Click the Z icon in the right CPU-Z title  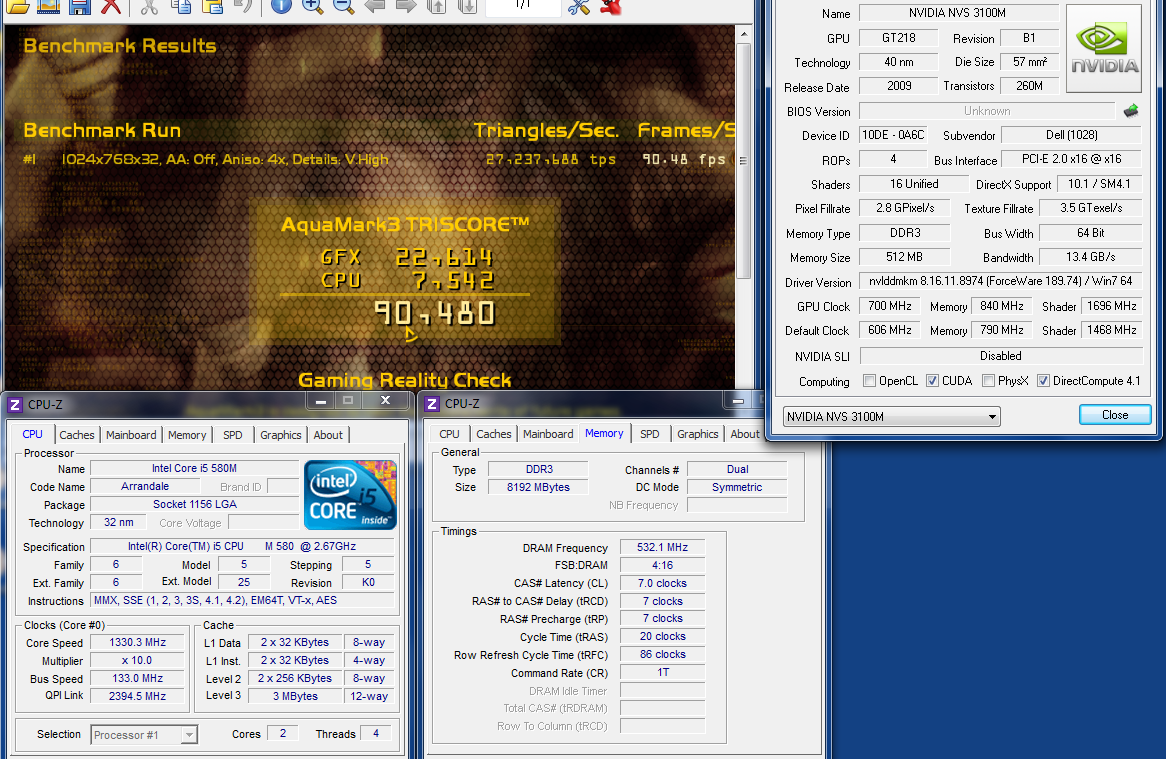pyautogui.click(x=432, y=404)
